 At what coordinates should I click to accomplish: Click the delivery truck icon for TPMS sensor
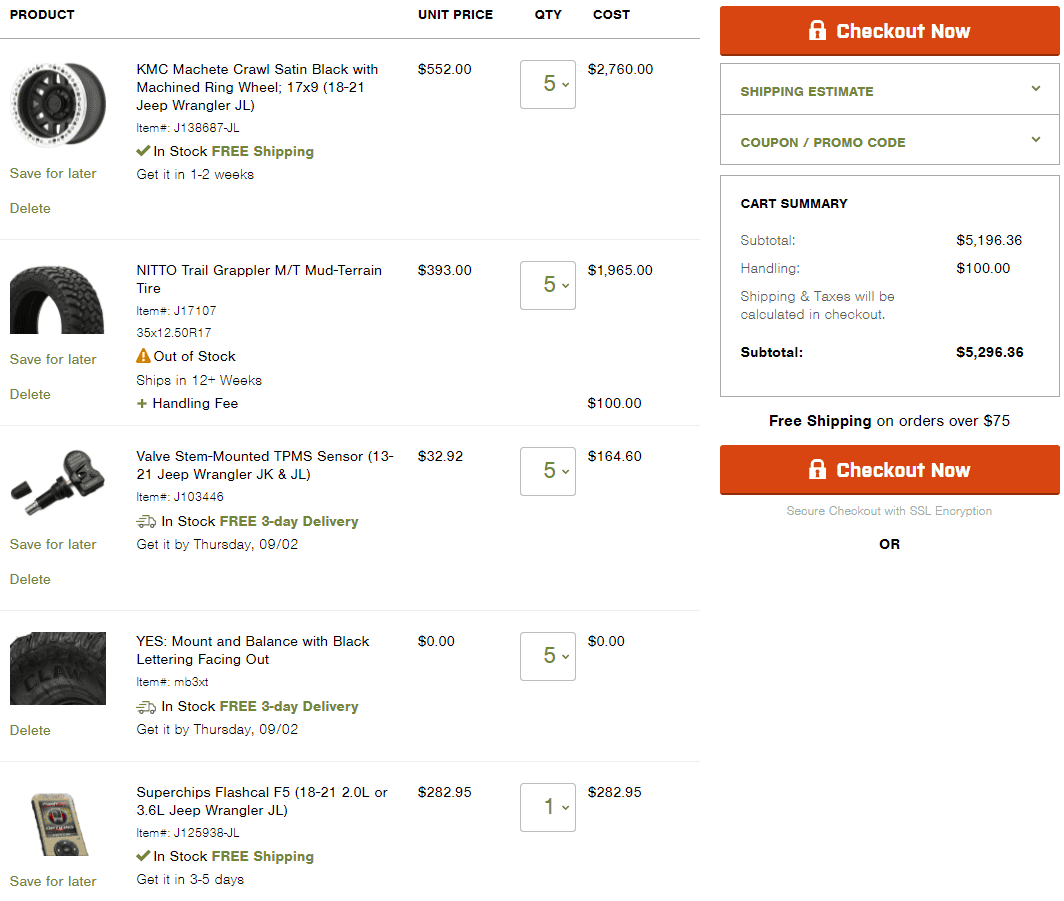146,522
